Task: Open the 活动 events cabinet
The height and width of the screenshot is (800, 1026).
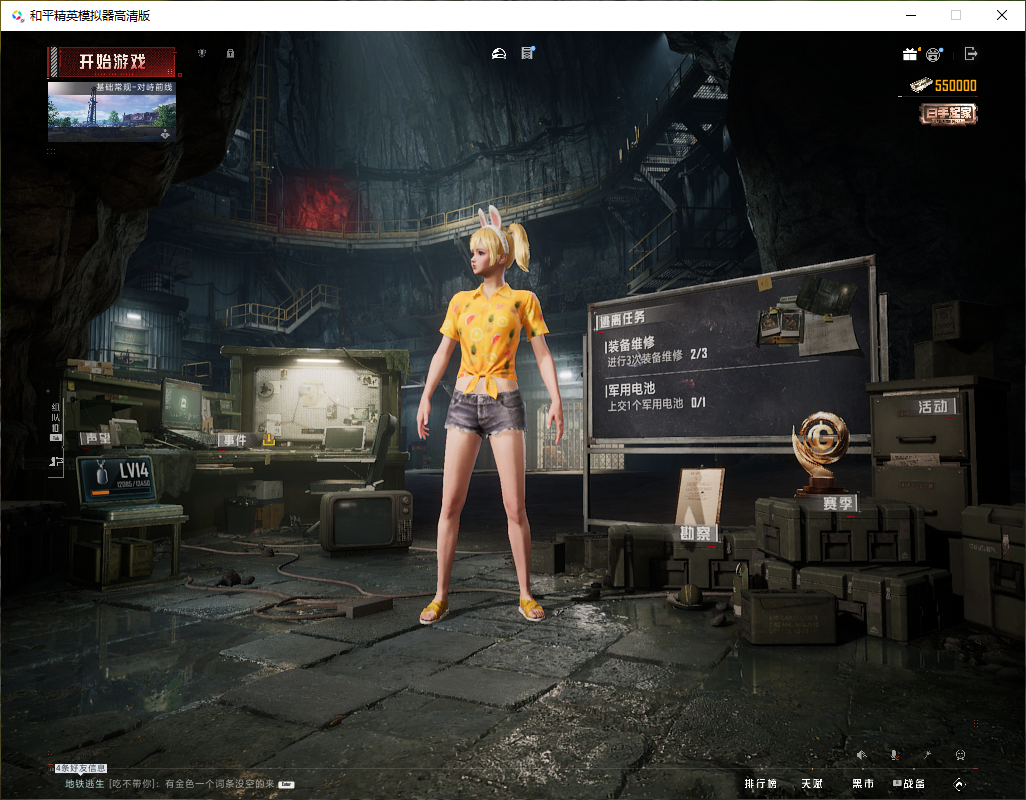Action: tap(934, 406)
